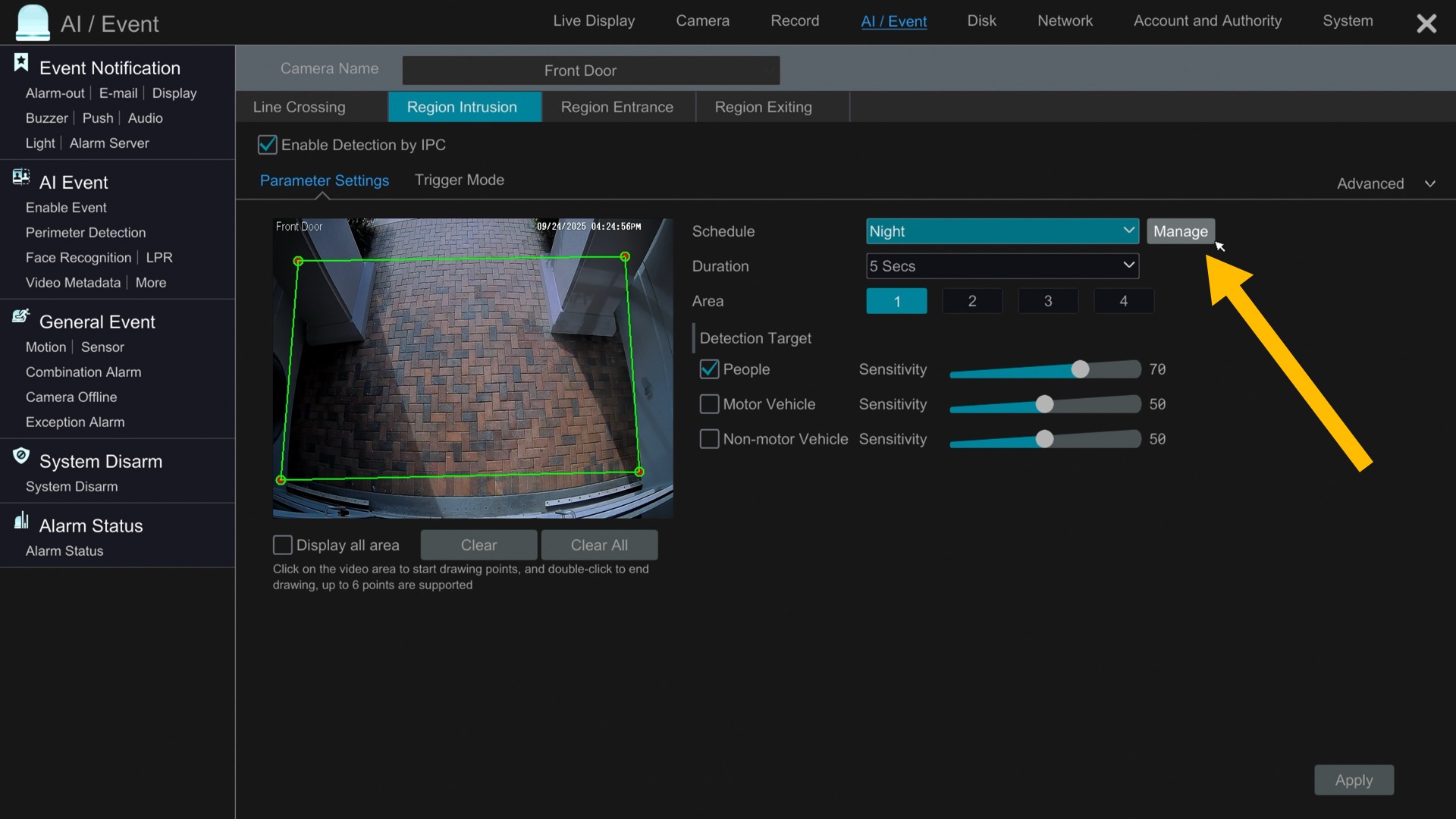Open Sensor event settings
Screen dimensions: 1456x819
(x=102, y=347)
